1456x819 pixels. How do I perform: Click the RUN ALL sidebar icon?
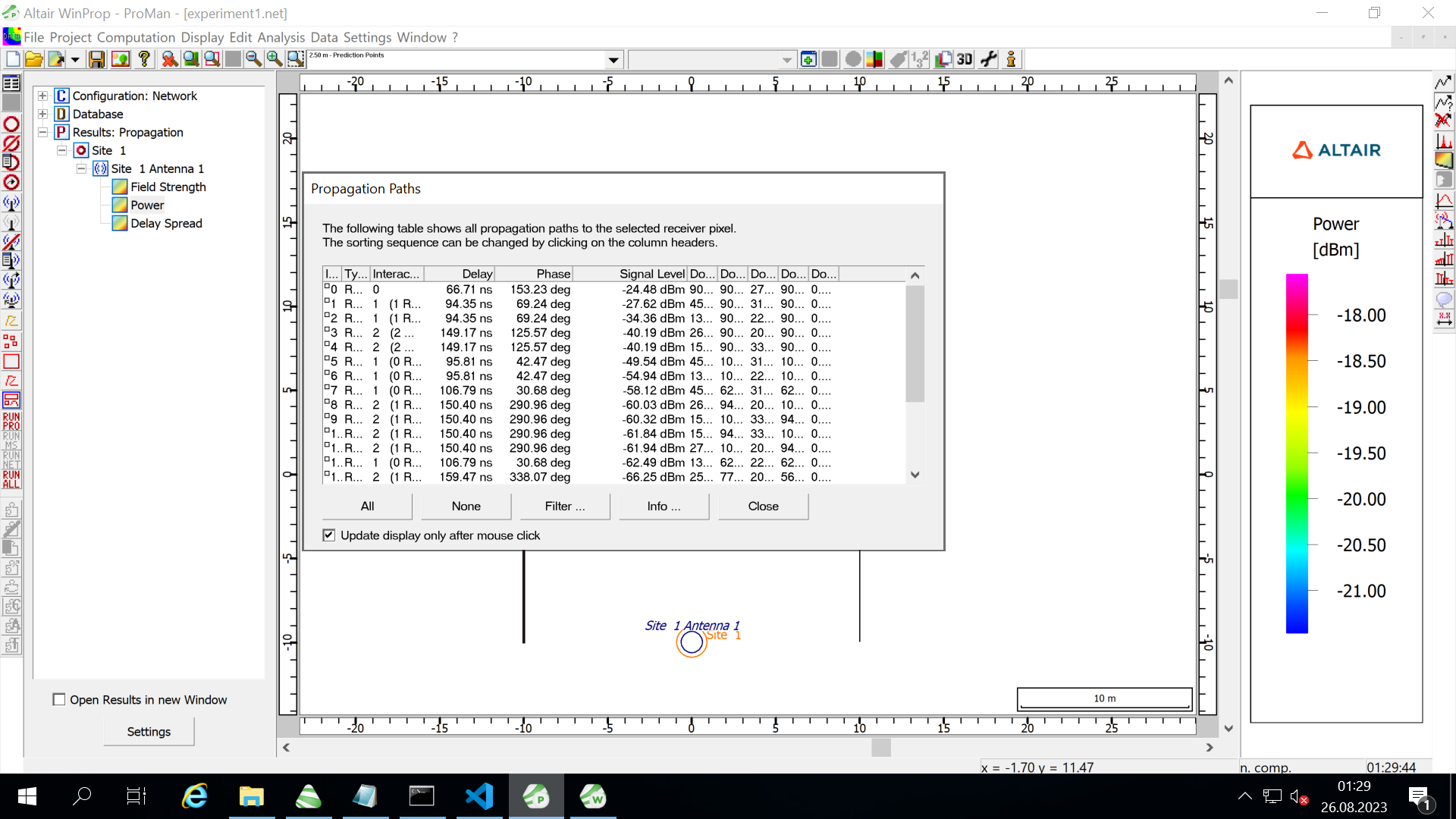tap(11, 479)
